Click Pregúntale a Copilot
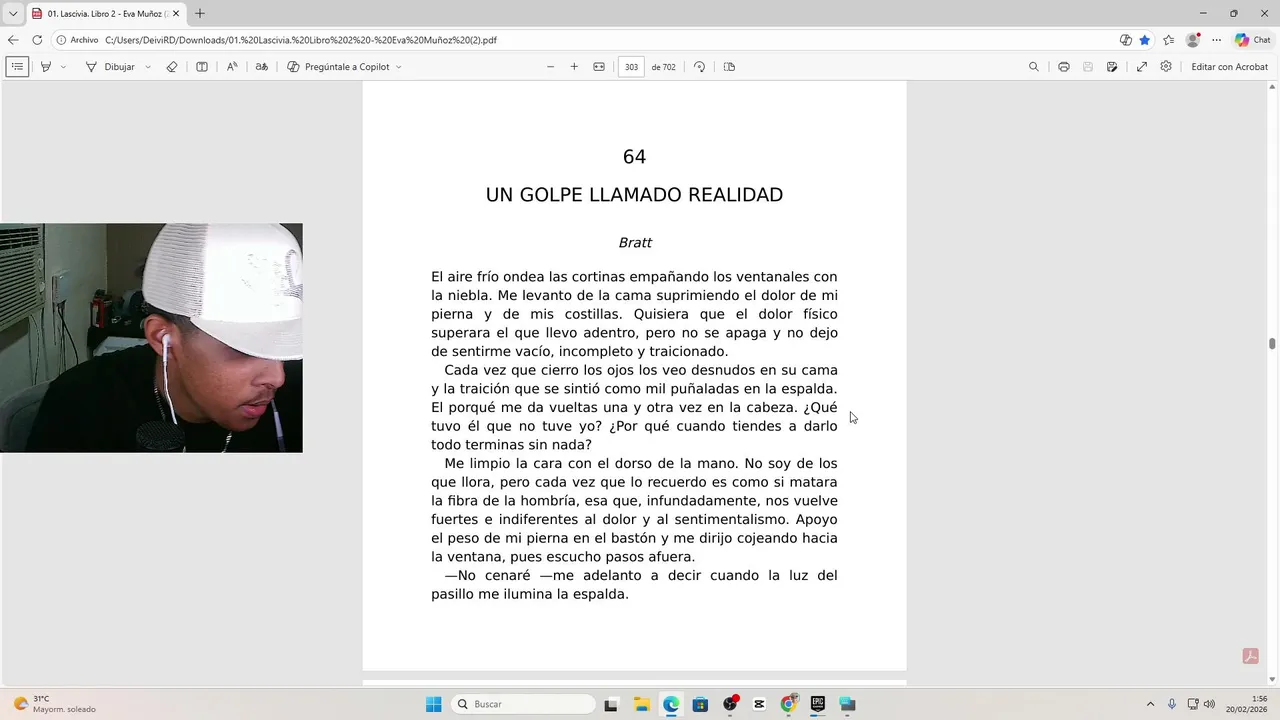 (x=338, y=67)
